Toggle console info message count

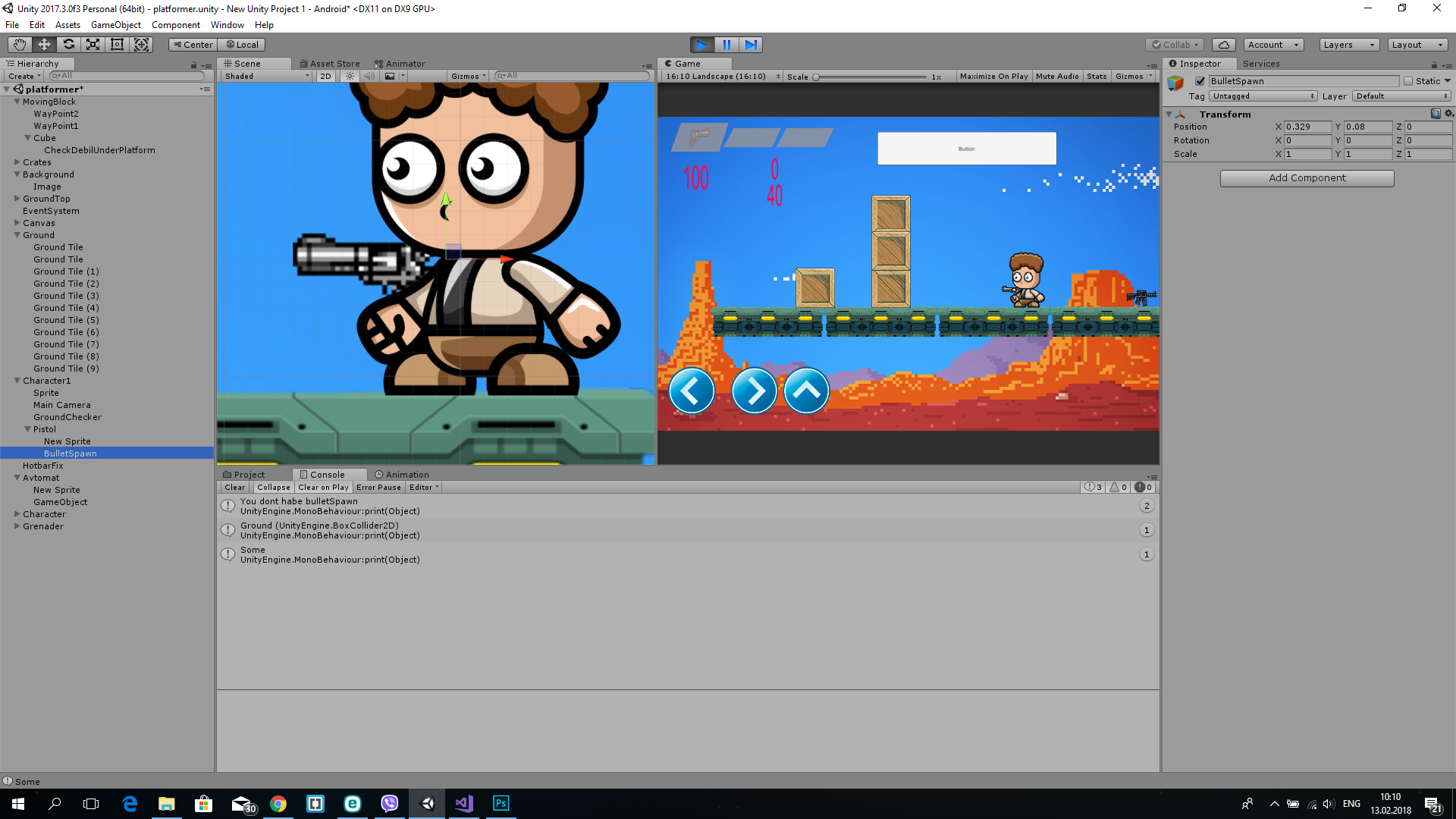tap(1093, 488)
